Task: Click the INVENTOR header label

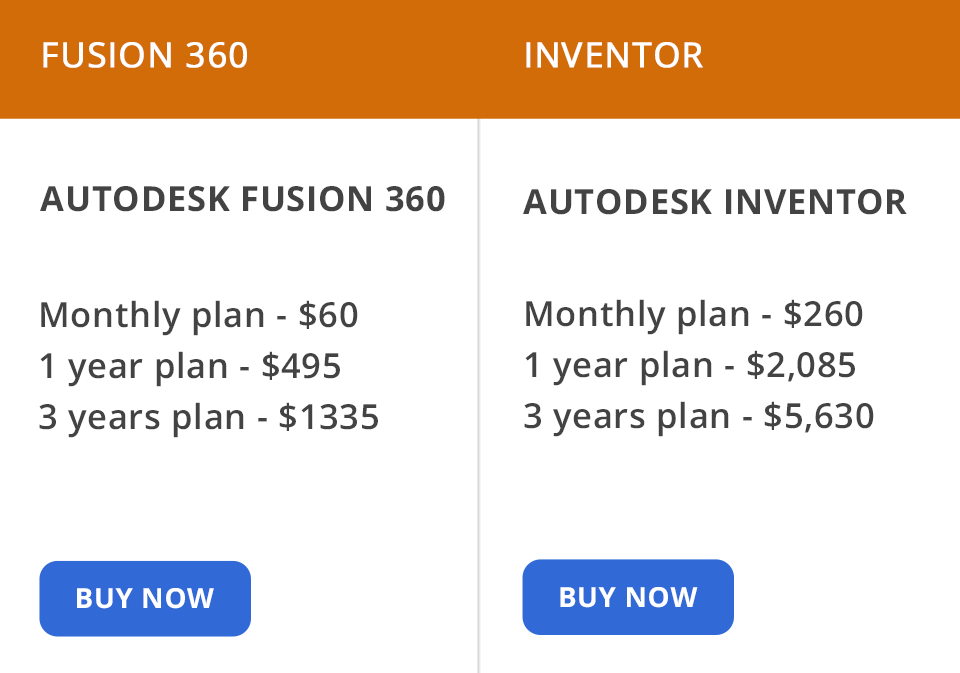Action: (612, 56)
